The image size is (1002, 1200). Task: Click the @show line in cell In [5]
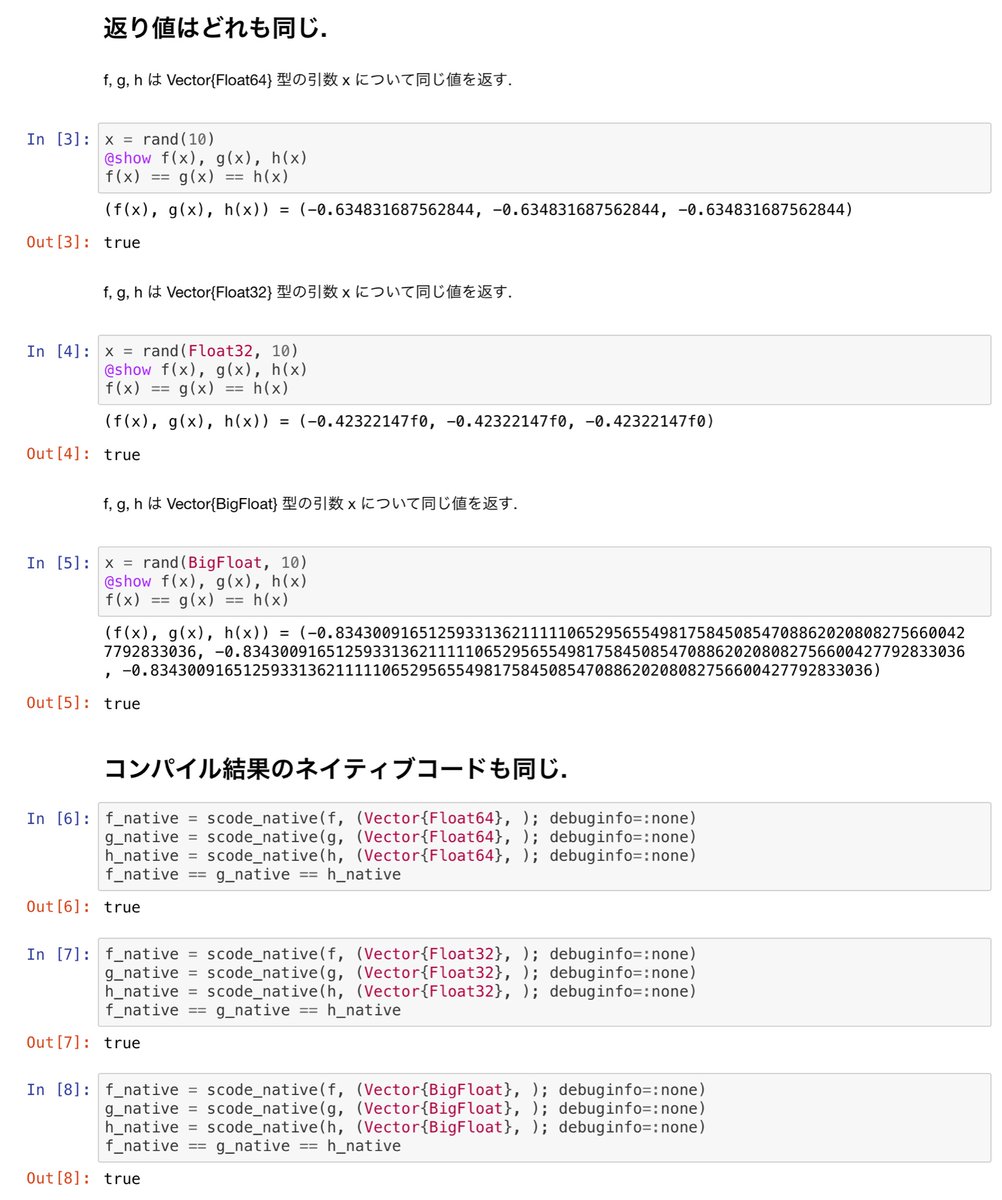coord(206,581)
